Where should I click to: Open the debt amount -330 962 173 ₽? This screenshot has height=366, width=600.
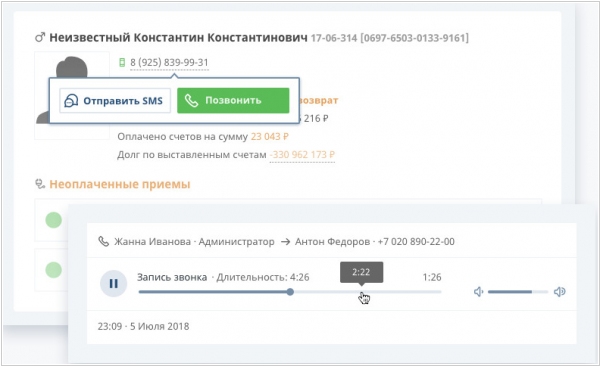tap(302, 155)
